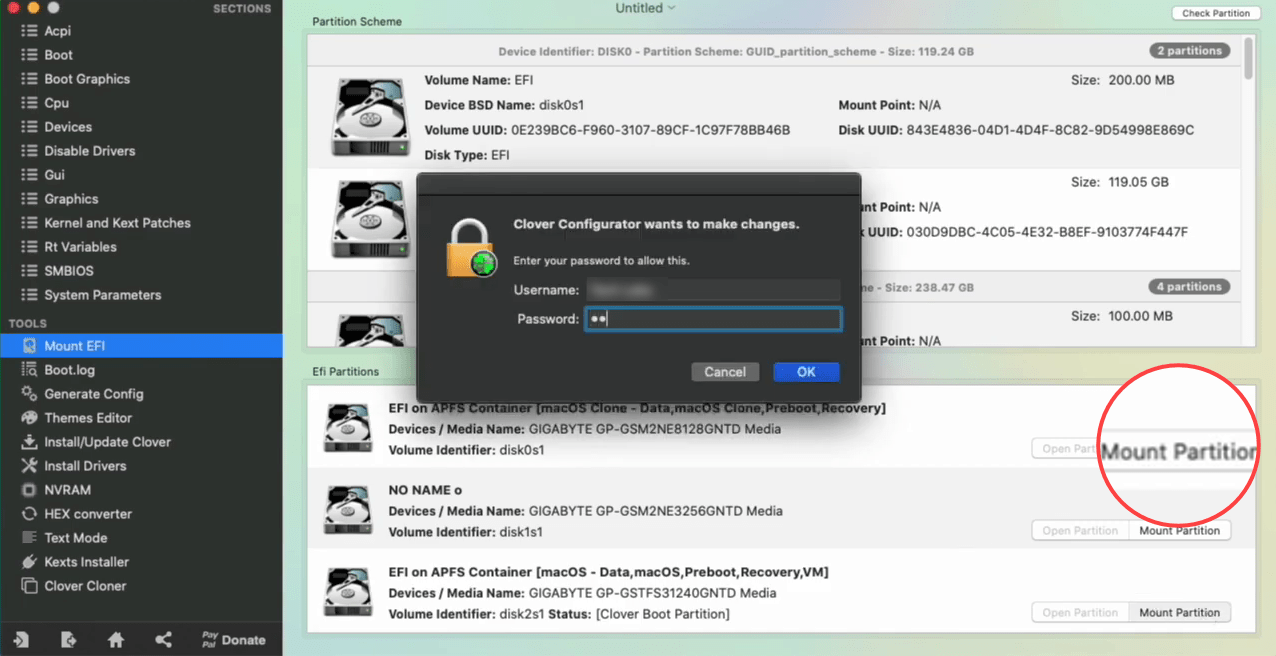Click Open Partition for NO NAME volume
Screen dimensions: 1276x656
[x=1080, y=531]
